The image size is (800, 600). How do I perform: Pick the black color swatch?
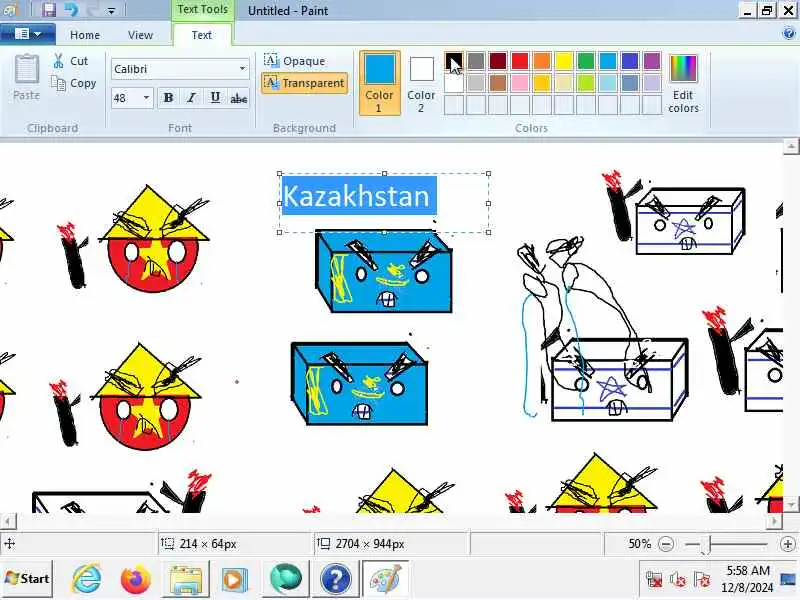[454, 61]
